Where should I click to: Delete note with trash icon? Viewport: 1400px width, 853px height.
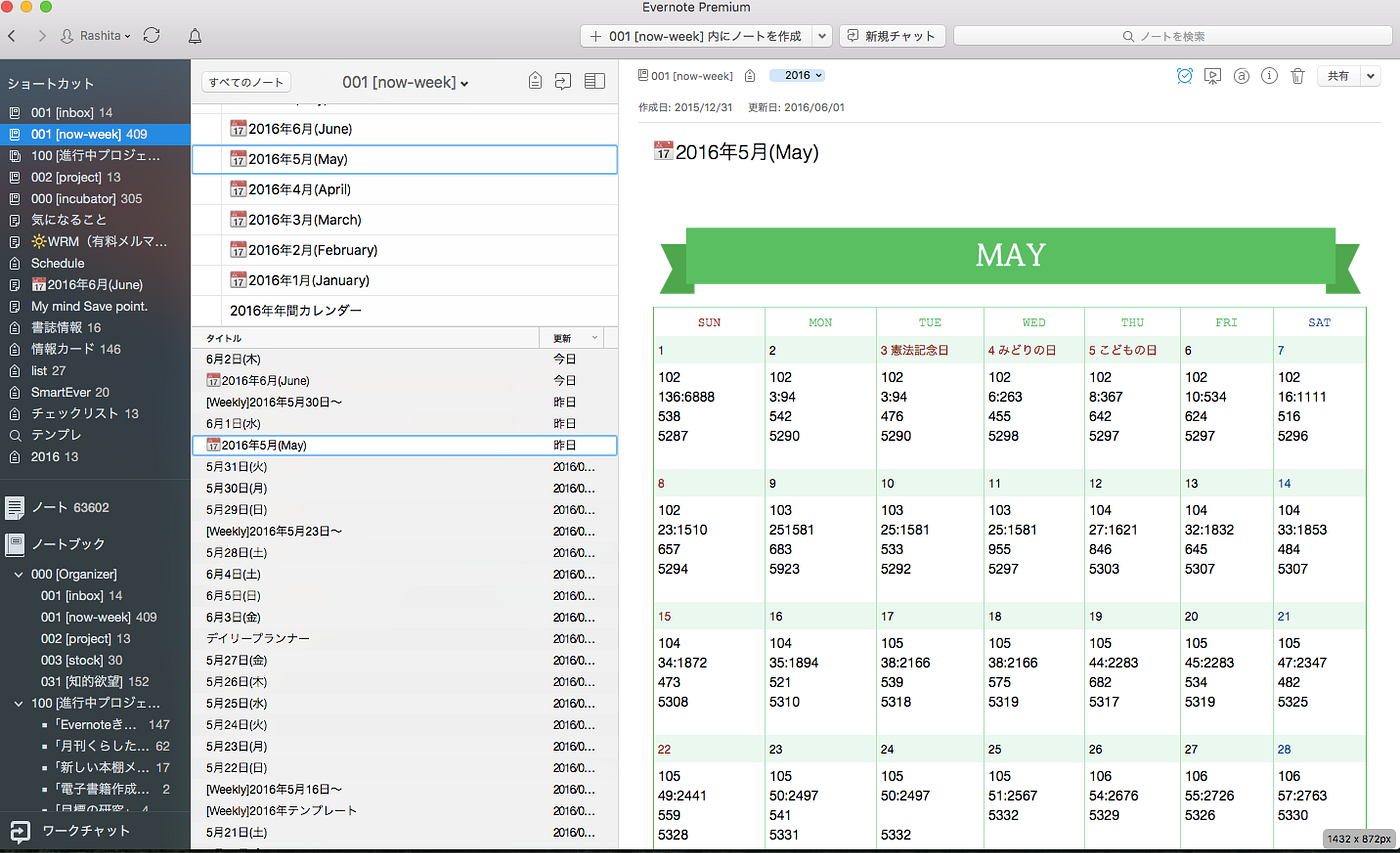coord(1297,75)
